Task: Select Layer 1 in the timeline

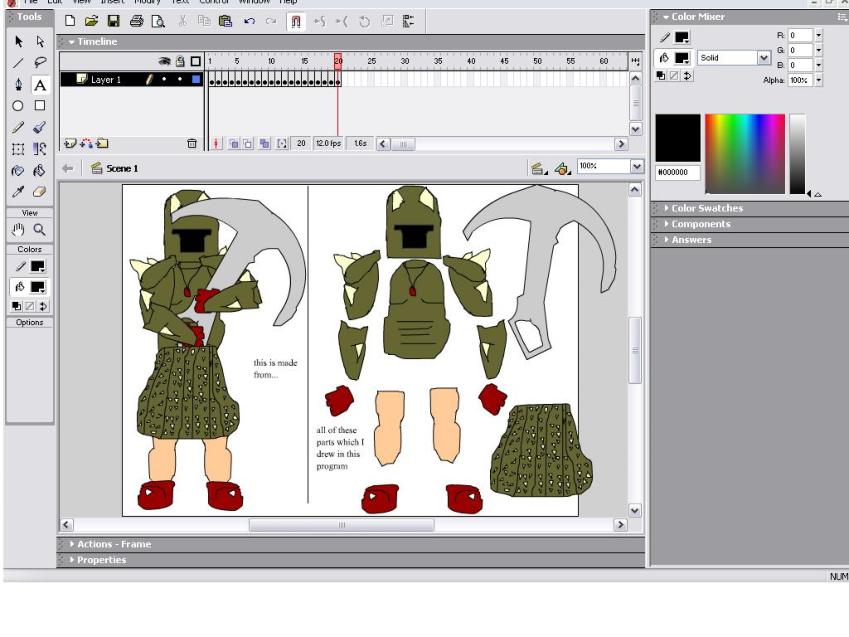Action: coord(105,79)
